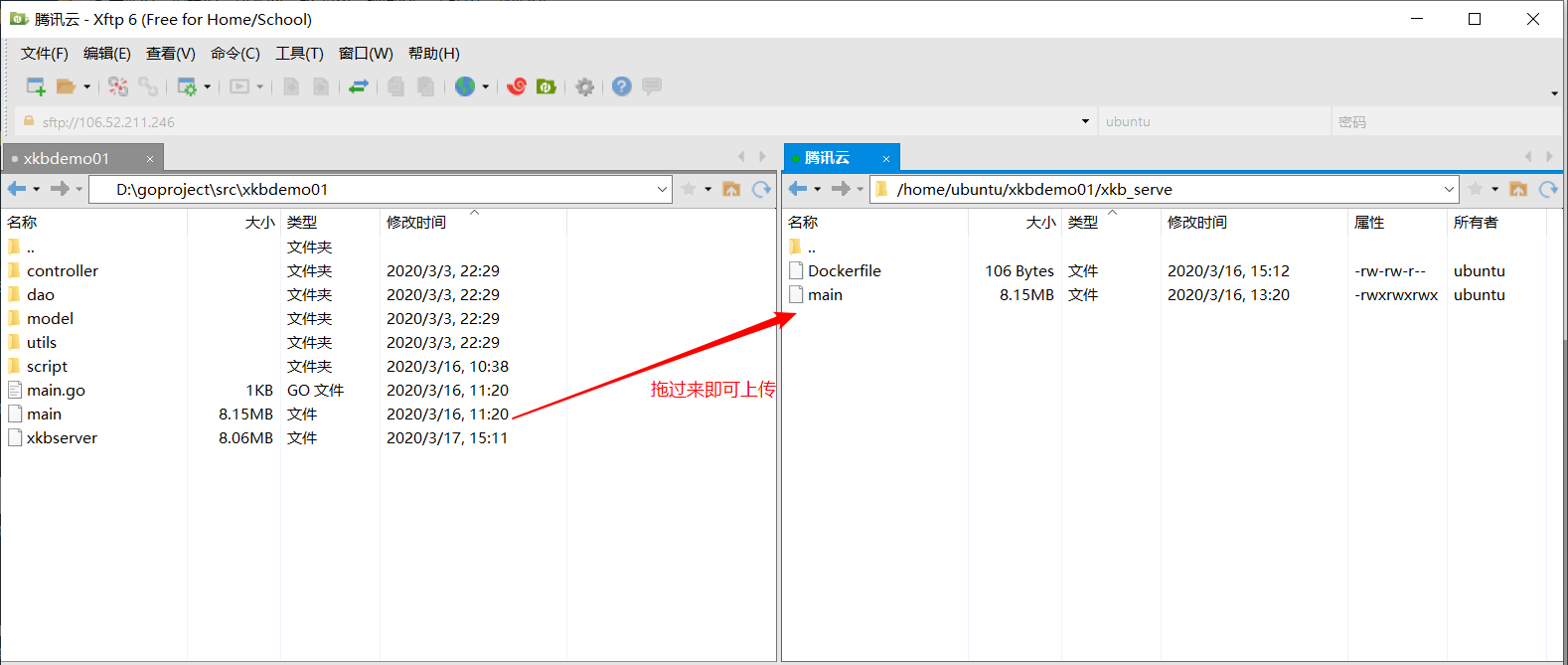Sort local files by 大小 column
Viewport: 1568px width, 665px height.
[234, 222]
